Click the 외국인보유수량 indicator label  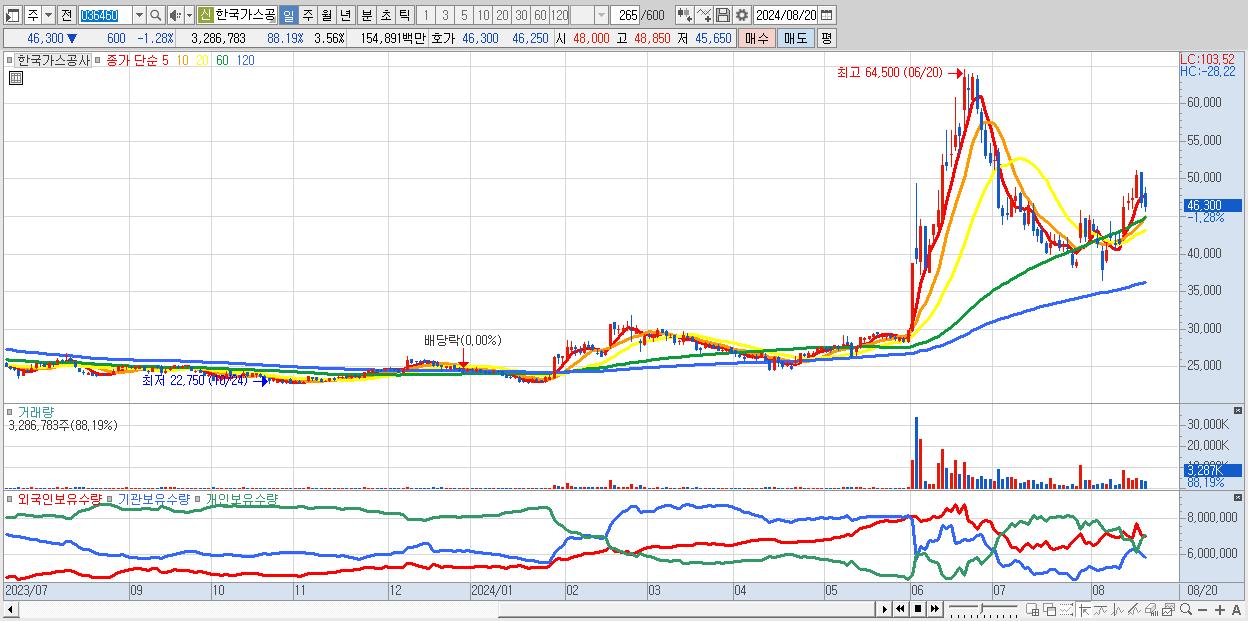coord(59,498)
